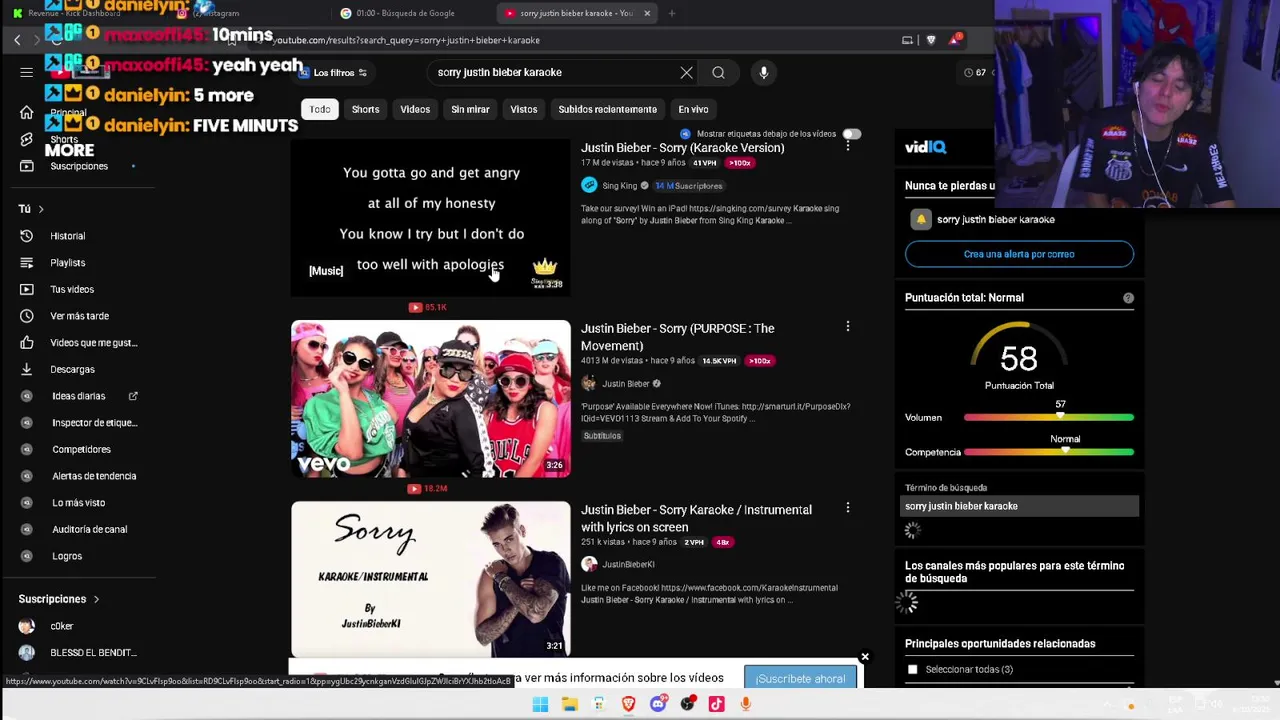The width and height of the screenshot is (1280, 720).
Task: Open vidIQ Ideas diarias
Action: [x=78, y=396]
